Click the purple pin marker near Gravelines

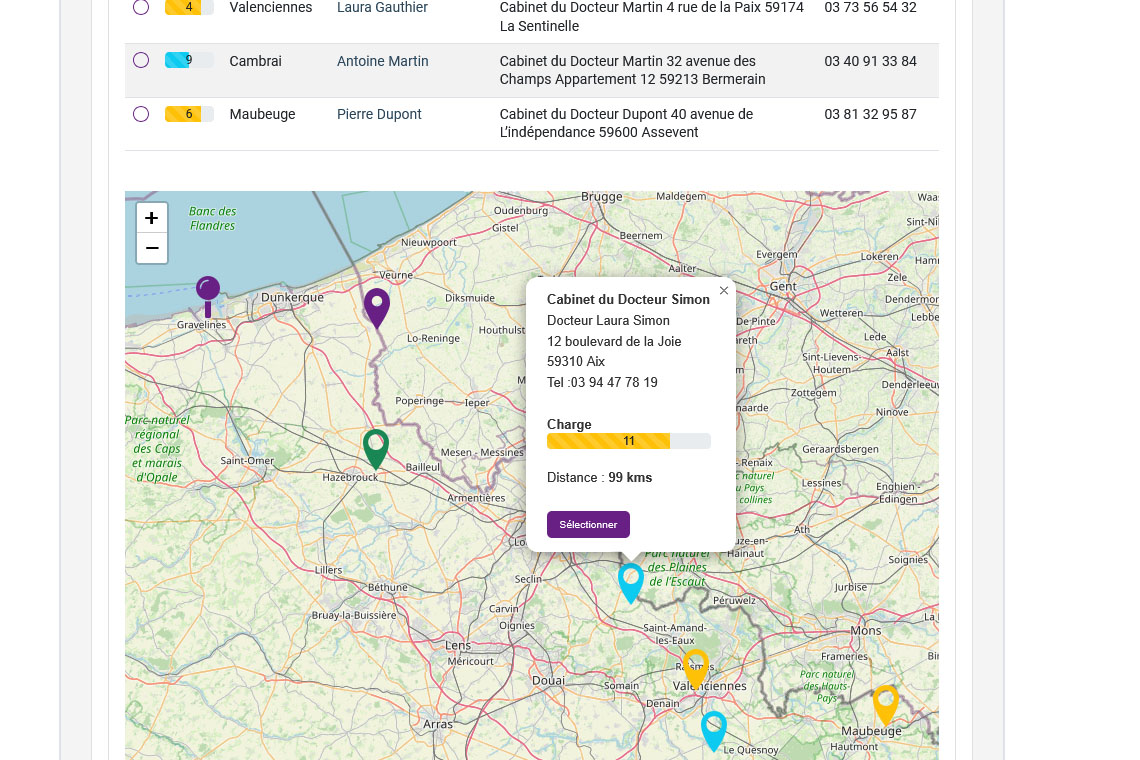click(208, 291)
